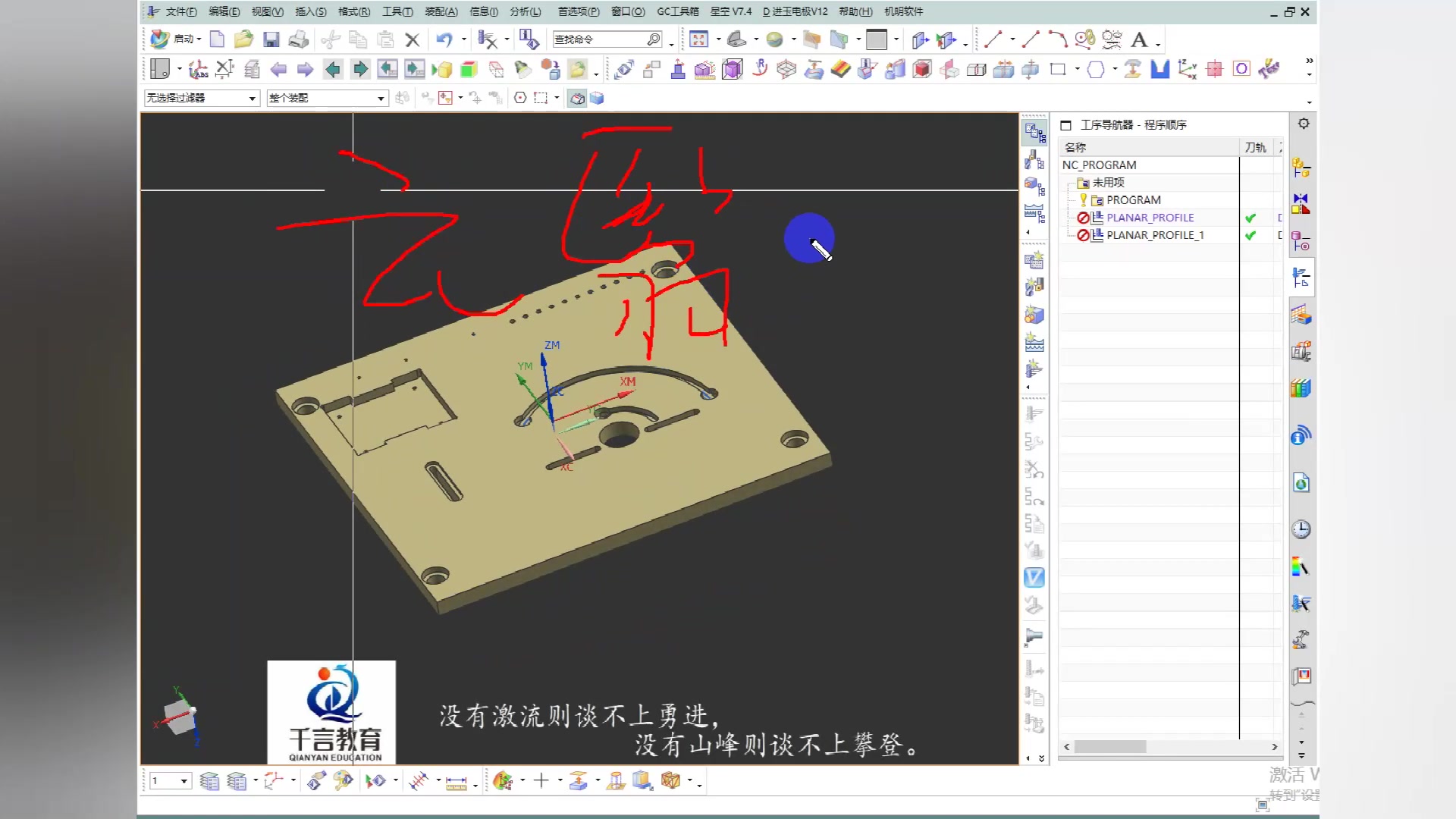Click the Undo arrow icon
The height and width of the screenshot is (819, 1456).
444,39
